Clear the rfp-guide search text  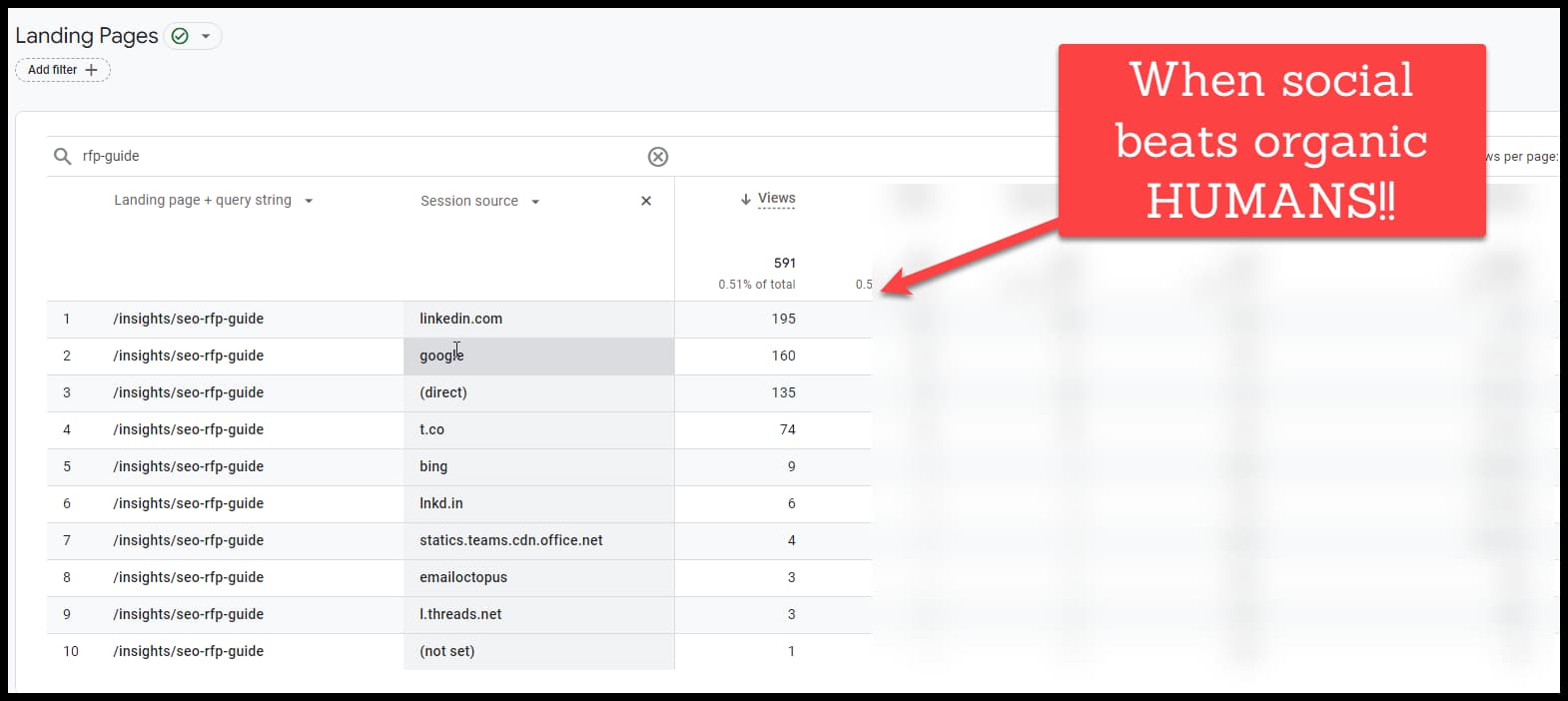[657, 157]
